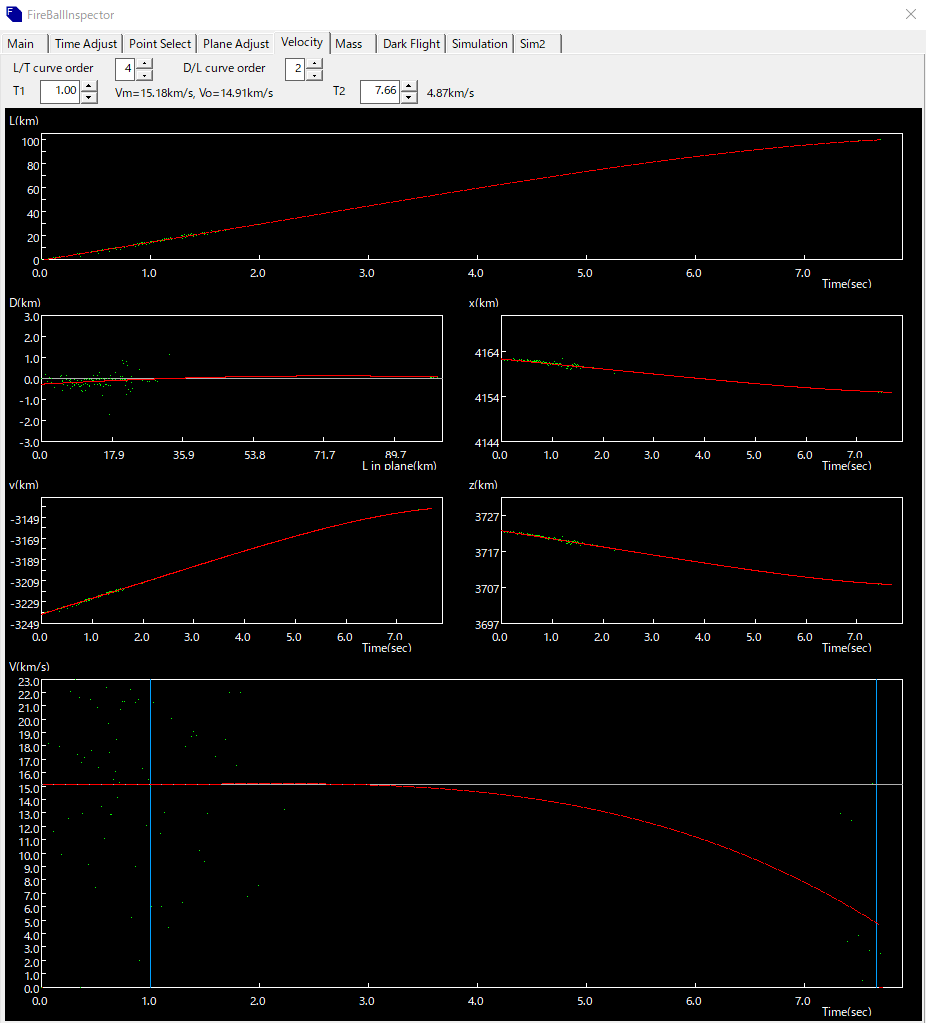926x1023 pixels.
Task: Click the FireBallInspector app icon in title bar
Action: [14, 14]
